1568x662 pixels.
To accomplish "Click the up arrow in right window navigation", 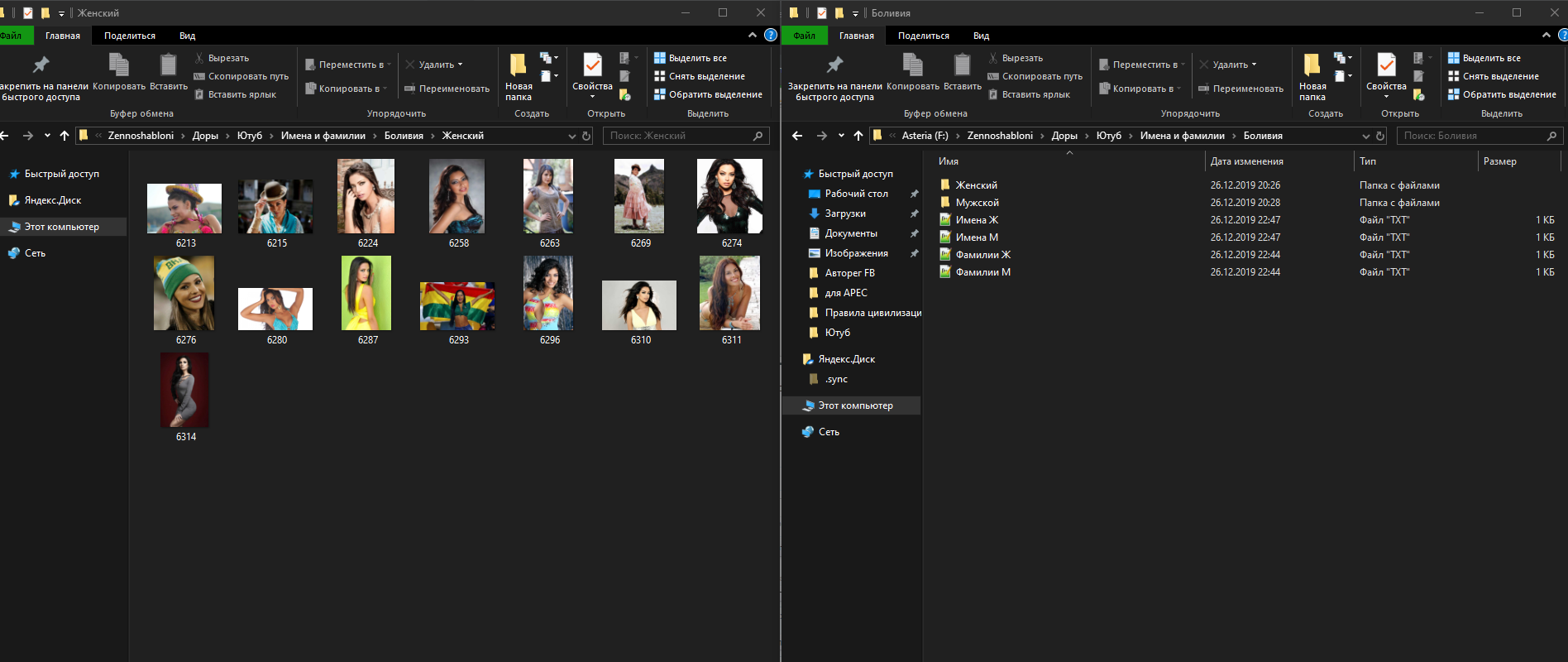I will pos(858,136).
